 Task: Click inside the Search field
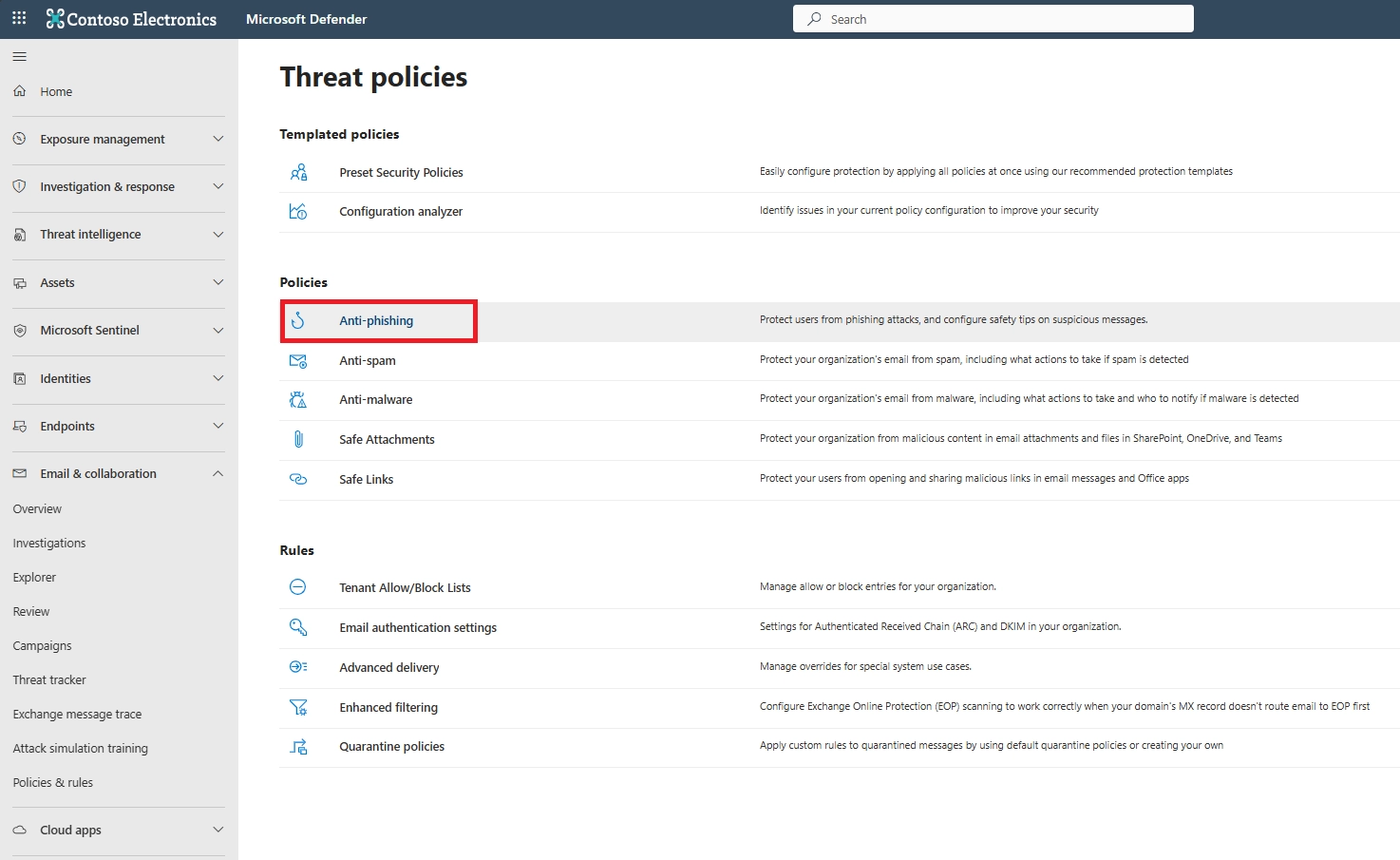tap(993, 18)
